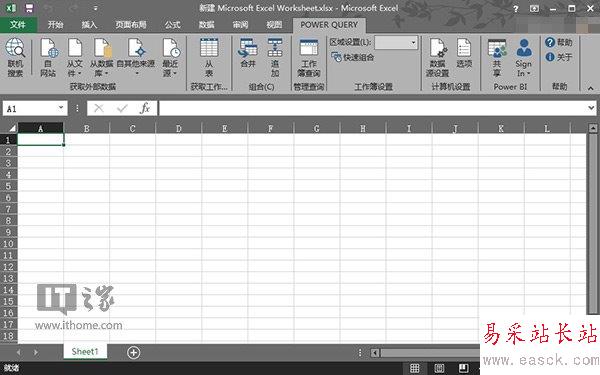Click the Excel application icon
Screen dimensions: 600x375
pyautogui.click(x=11, y=8)
